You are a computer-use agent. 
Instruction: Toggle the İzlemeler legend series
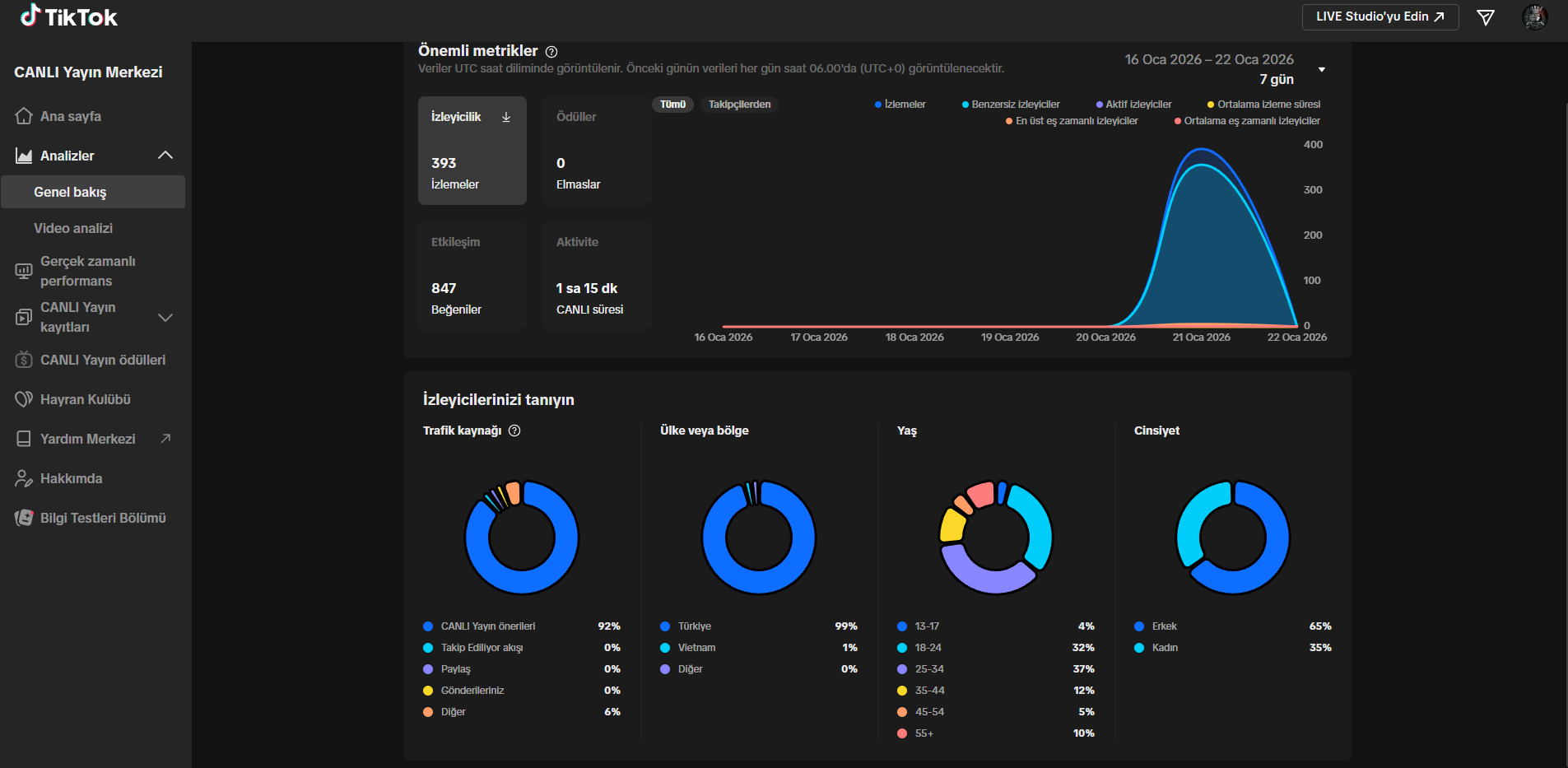click(x=900, y=105)
